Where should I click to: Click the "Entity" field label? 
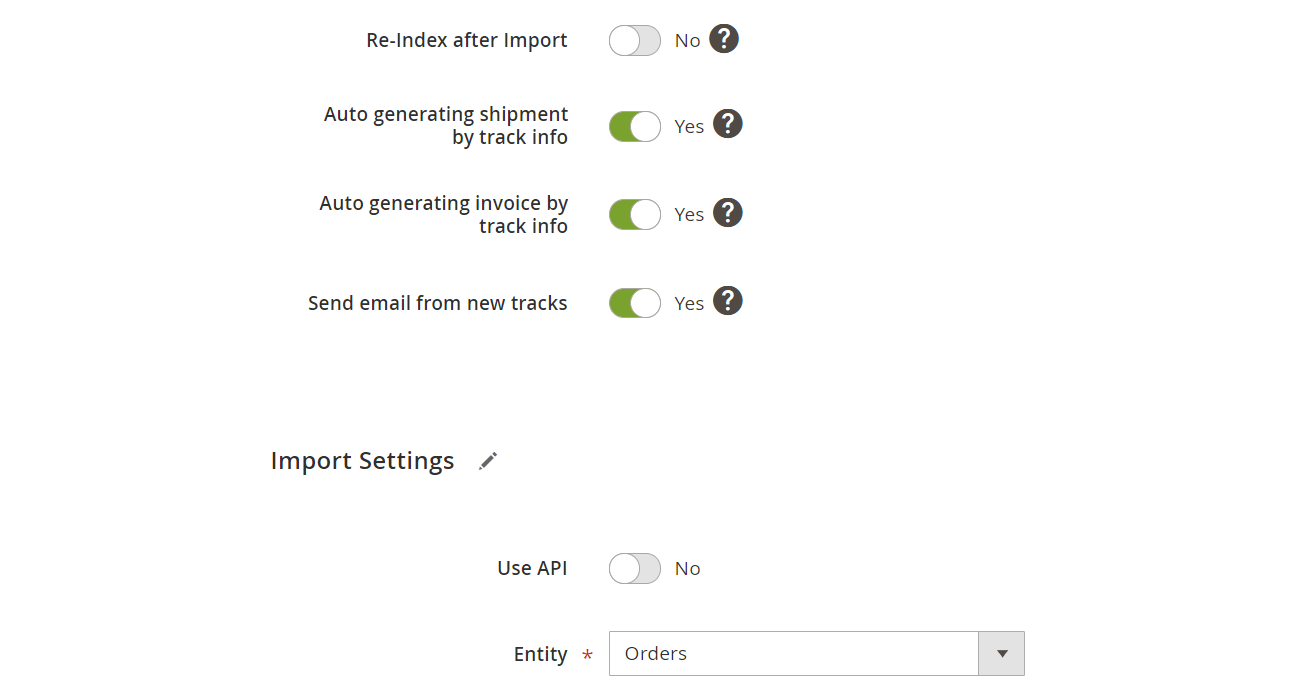540,654
